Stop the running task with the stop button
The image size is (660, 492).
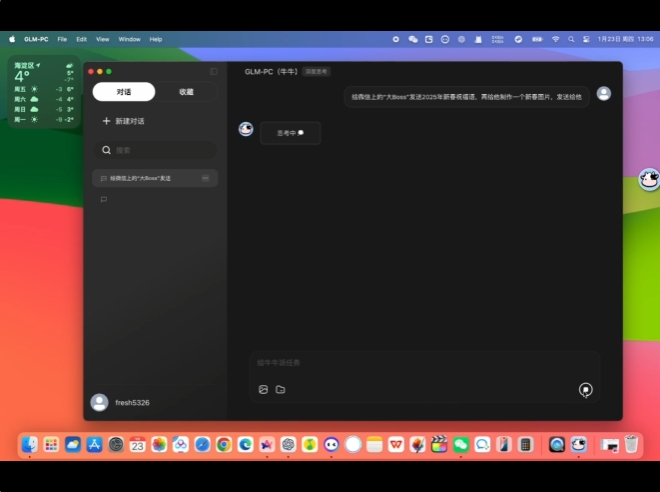(585, 390)
